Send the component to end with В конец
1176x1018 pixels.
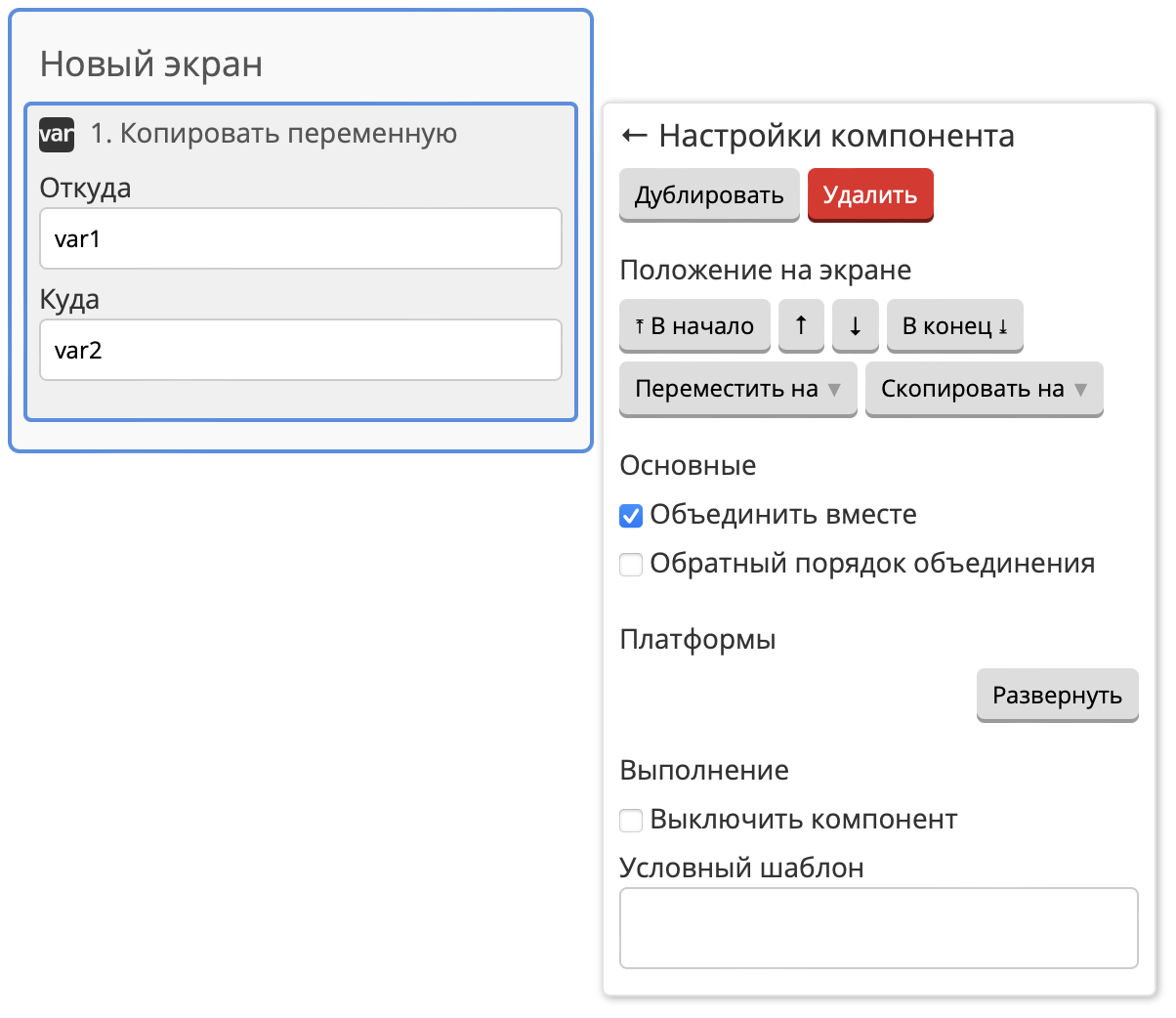coord(954,325)
